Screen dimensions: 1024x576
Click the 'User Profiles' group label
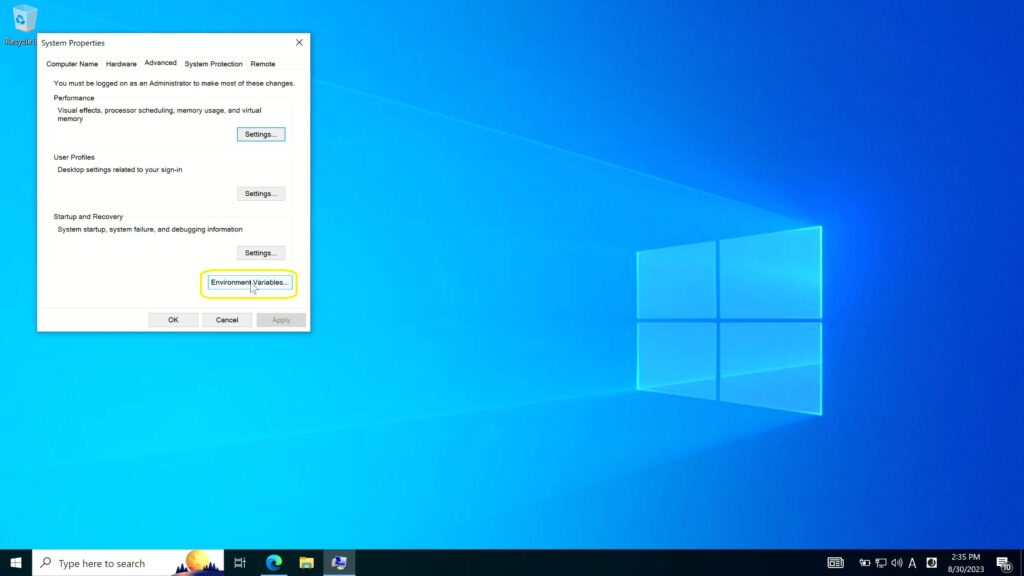[74, 157]
